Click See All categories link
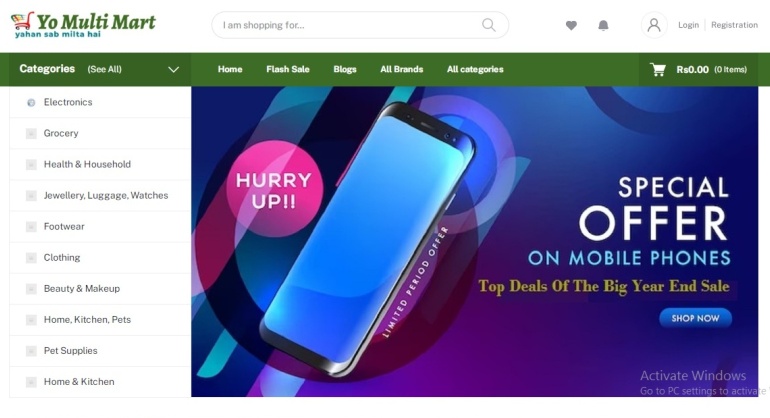This screenshot has width=770, height=418. pos(105,69)
